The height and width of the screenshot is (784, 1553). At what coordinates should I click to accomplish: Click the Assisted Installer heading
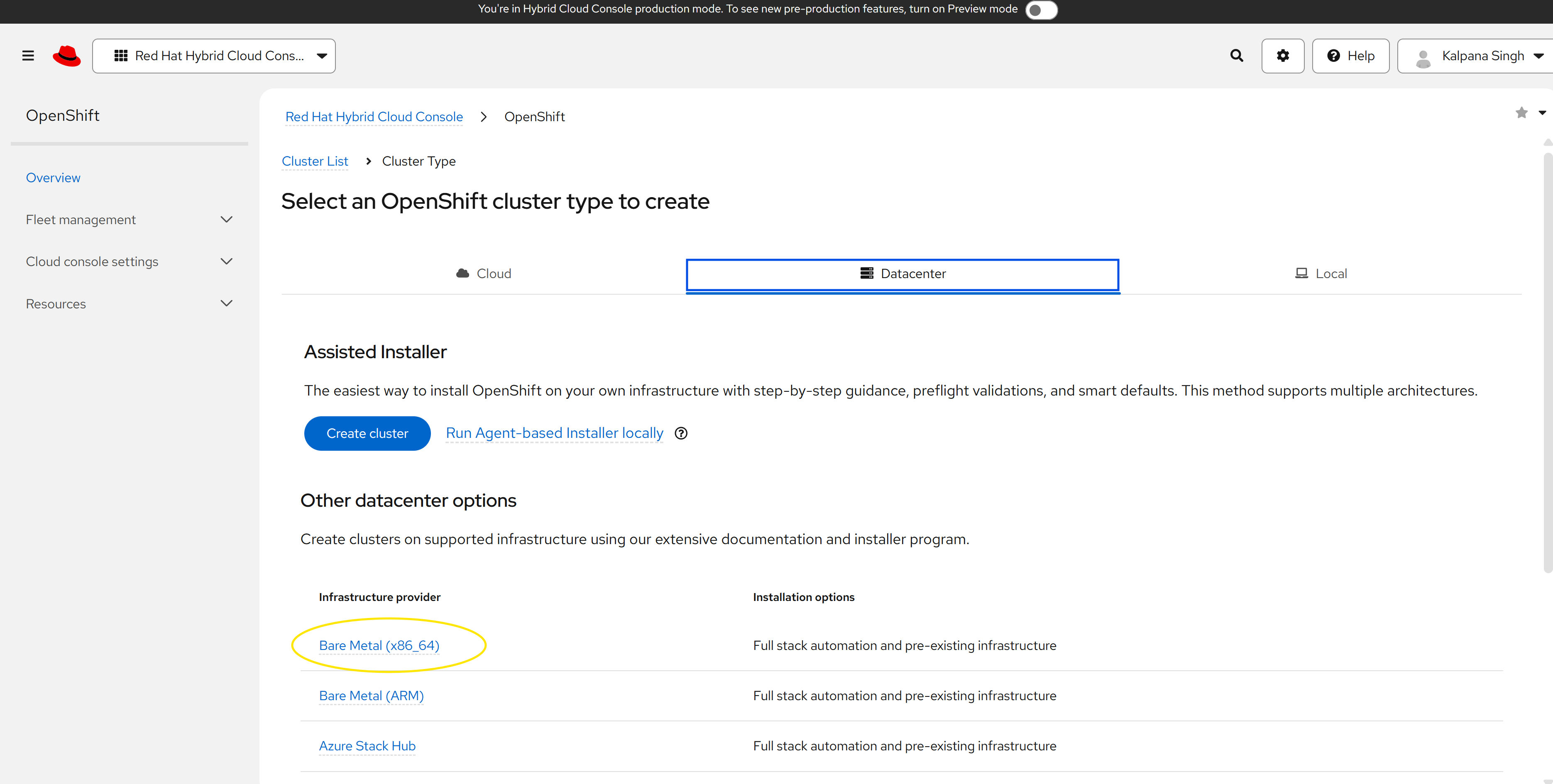point(375,352)
